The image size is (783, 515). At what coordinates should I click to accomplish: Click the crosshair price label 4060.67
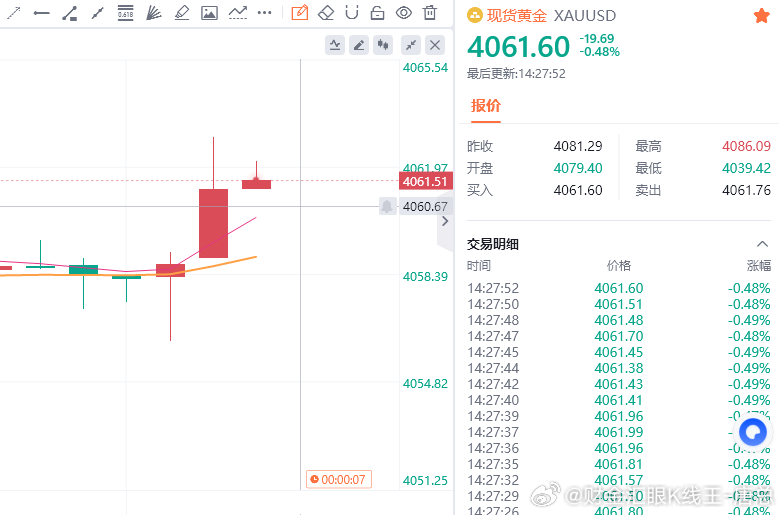(425, 206)
